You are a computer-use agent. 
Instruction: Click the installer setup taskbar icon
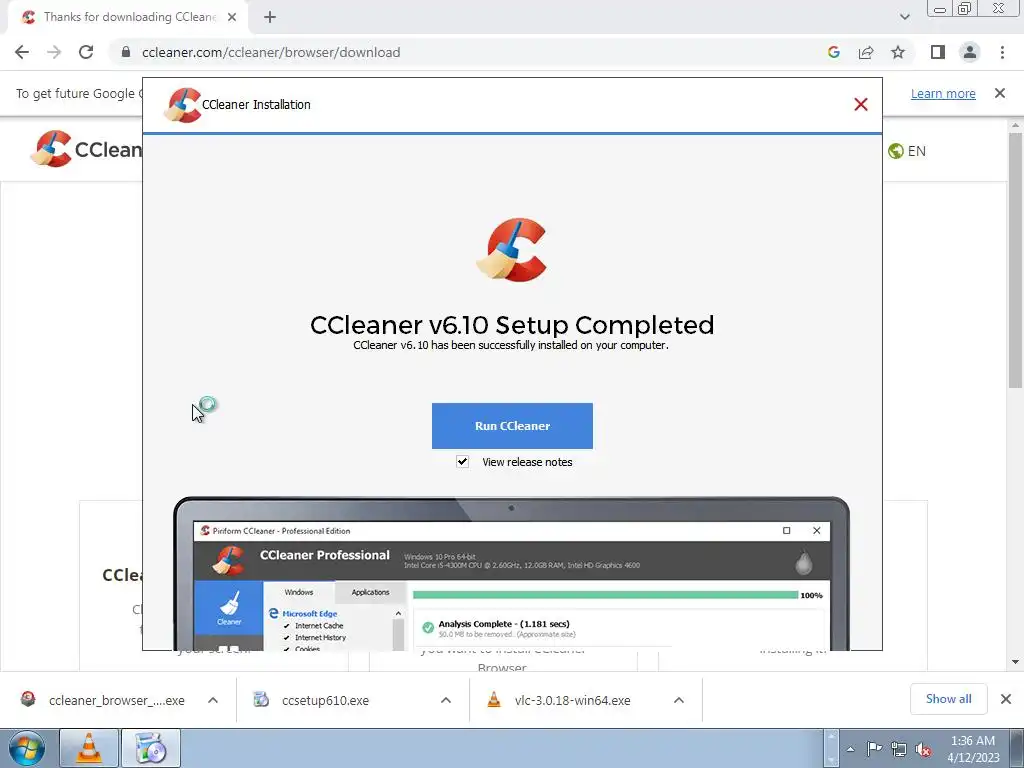point(151,748)
